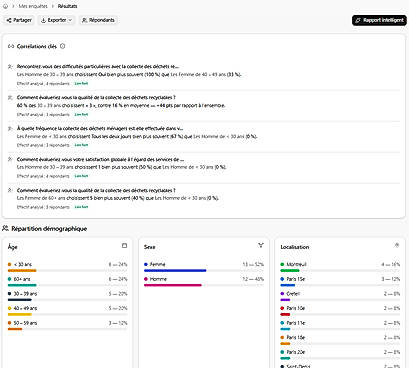Select the '30 – 39 ans' age row
Viewport: 409px width, 368px height.
tap(68, 296)
